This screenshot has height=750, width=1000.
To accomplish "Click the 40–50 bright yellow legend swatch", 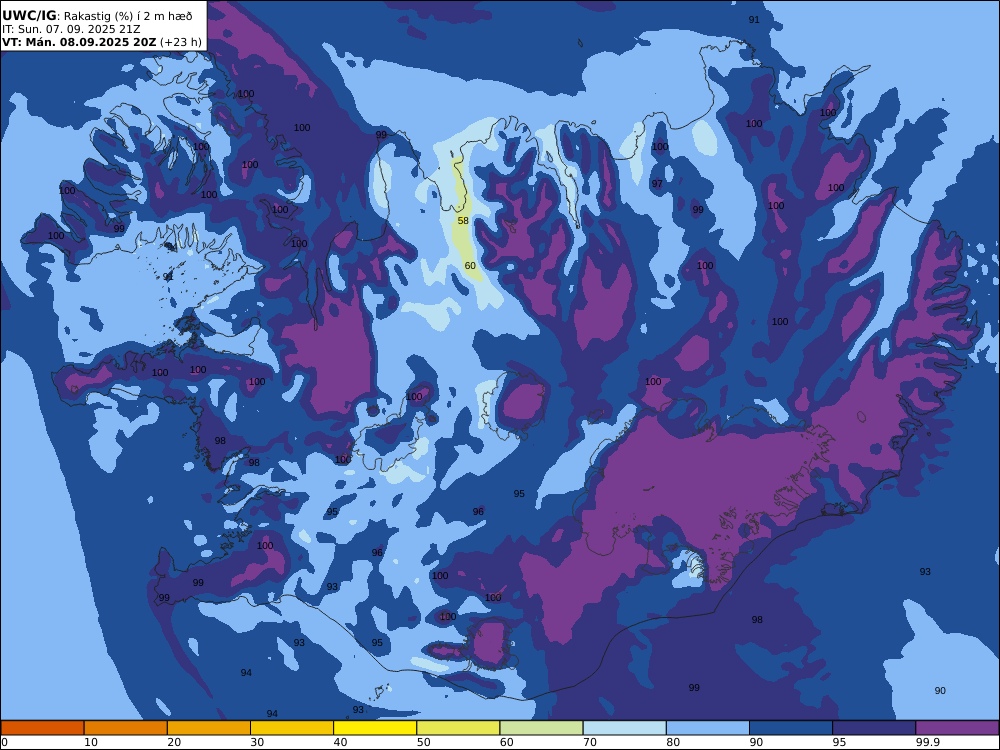I will coord(375,728).
